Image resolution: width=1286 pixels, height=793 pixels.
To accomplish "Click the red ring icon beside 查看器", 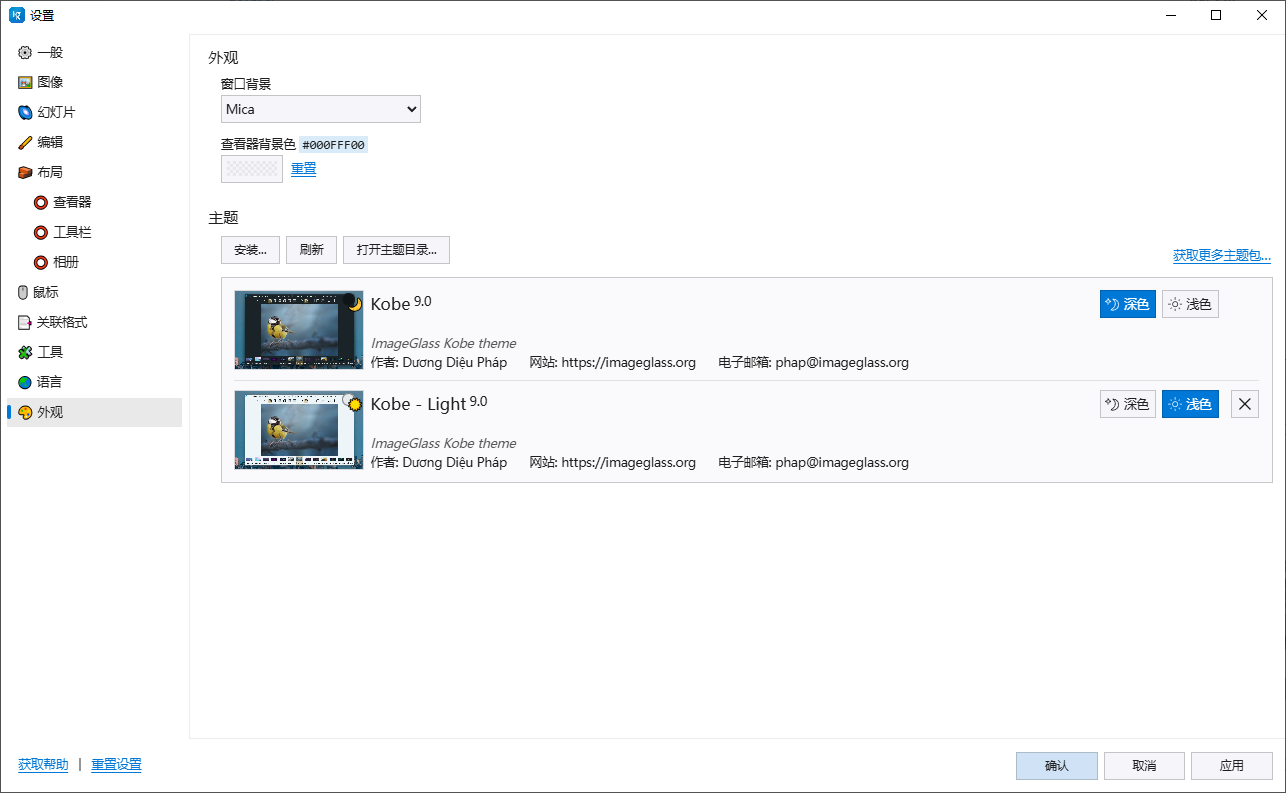I will click(x=41, y=202).
